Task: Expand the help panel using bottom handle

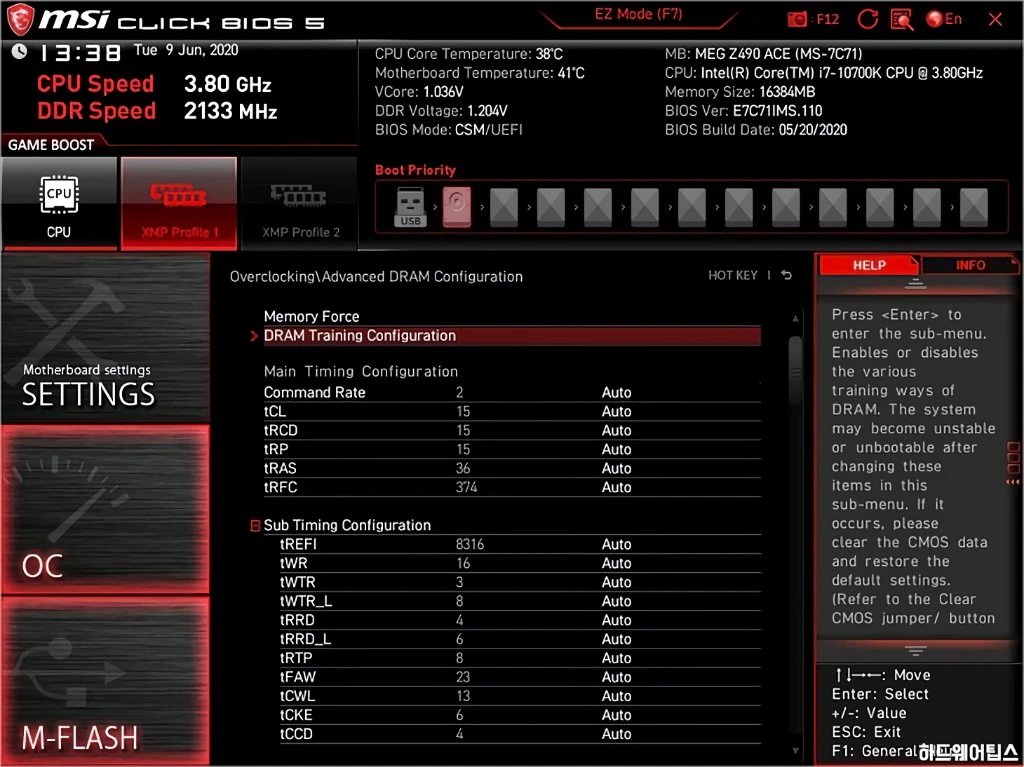Action: (x=915, y=651)
